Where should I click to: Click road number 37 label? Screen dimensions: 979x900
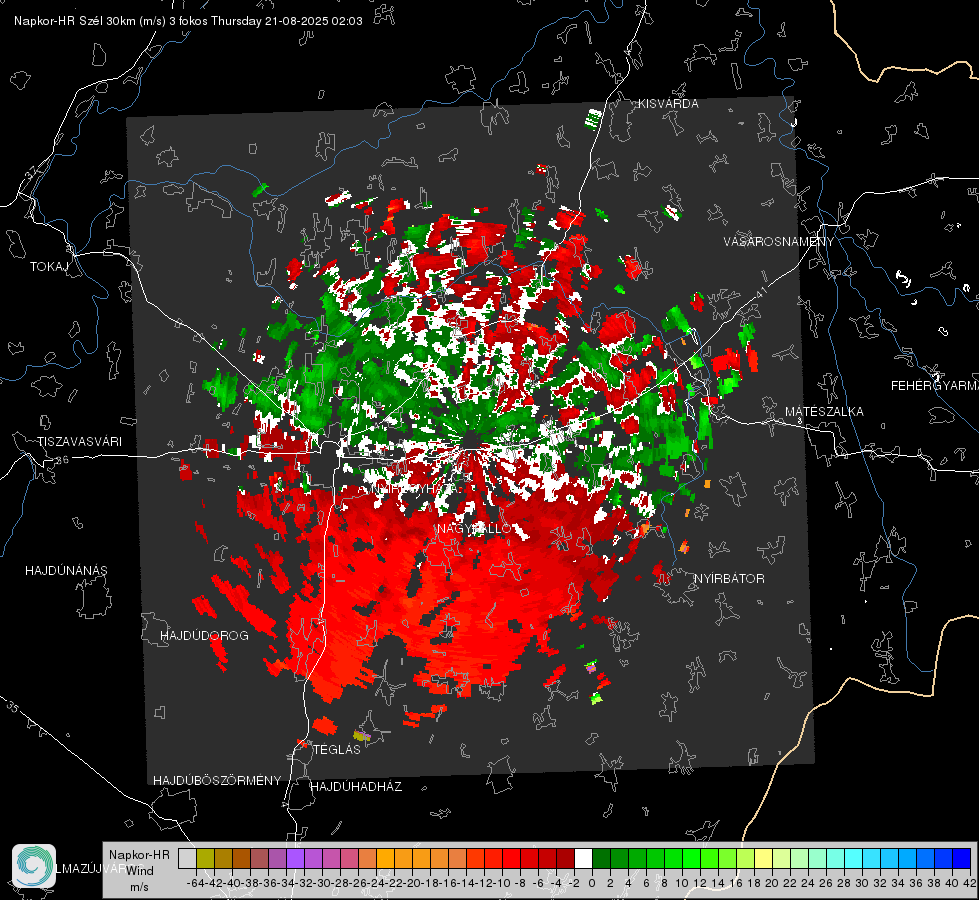point(32,171)
